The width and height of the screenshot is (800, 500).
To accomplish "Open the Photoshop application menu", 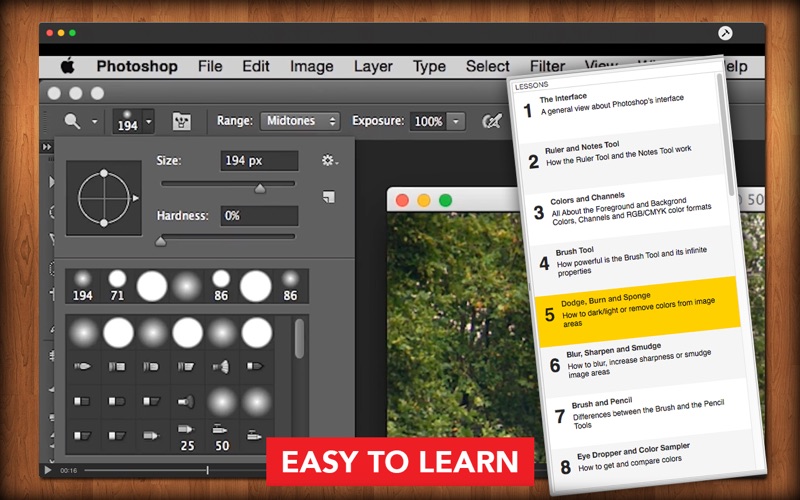I will [x=137, y=66].
